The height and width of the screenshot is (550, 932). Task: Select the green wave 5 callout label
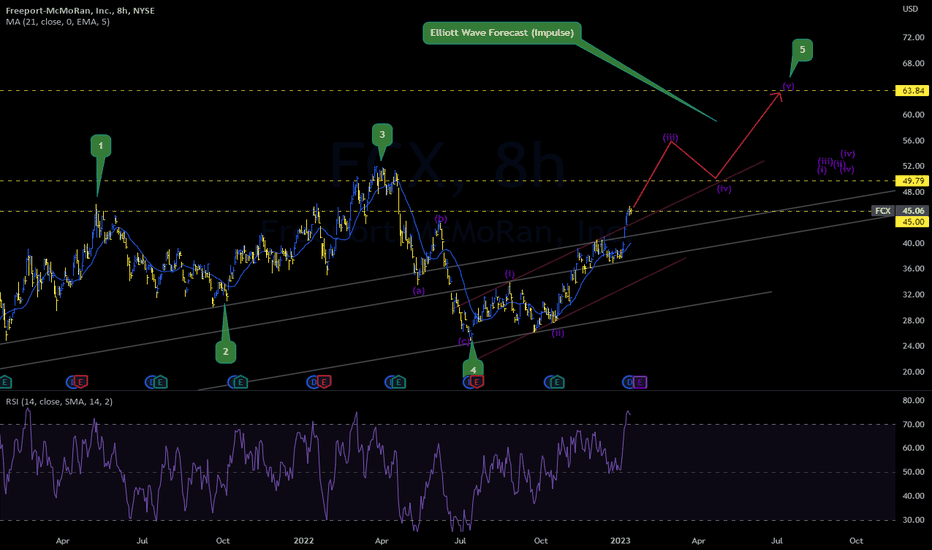802,50
